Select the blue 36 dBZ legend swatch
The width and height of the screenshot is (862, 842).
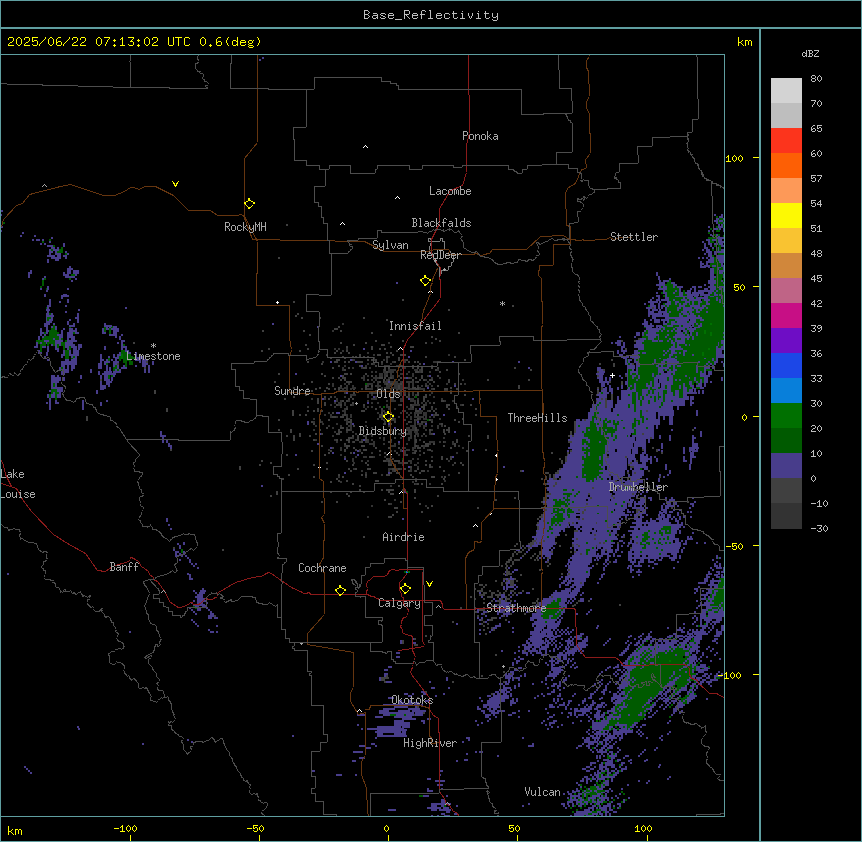point(786,365)
